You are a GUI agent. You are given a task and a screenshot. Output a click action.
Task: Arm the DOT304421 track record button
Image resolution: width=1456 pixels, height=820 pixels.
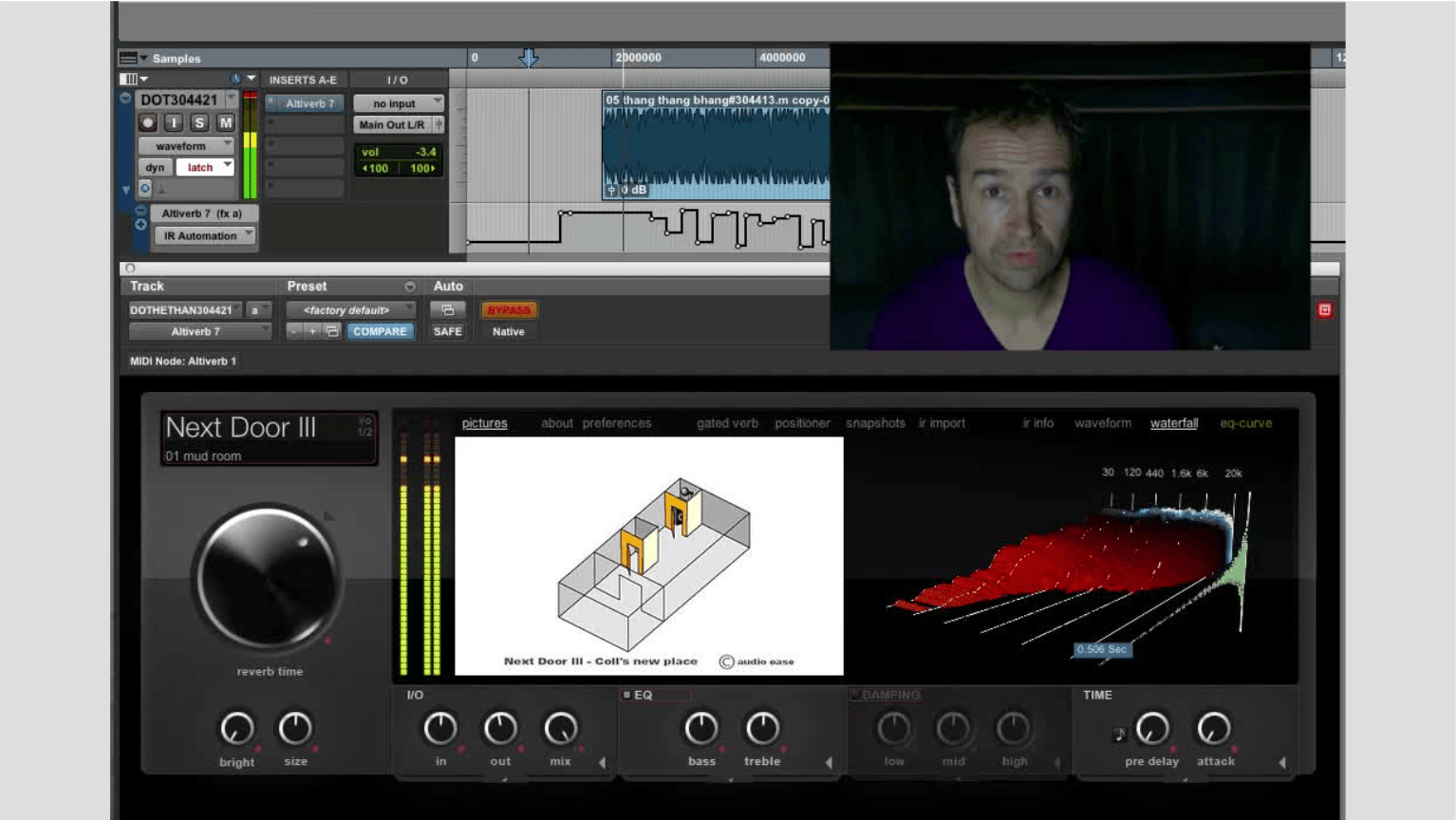pyautogui.click(x=148, y=122)
